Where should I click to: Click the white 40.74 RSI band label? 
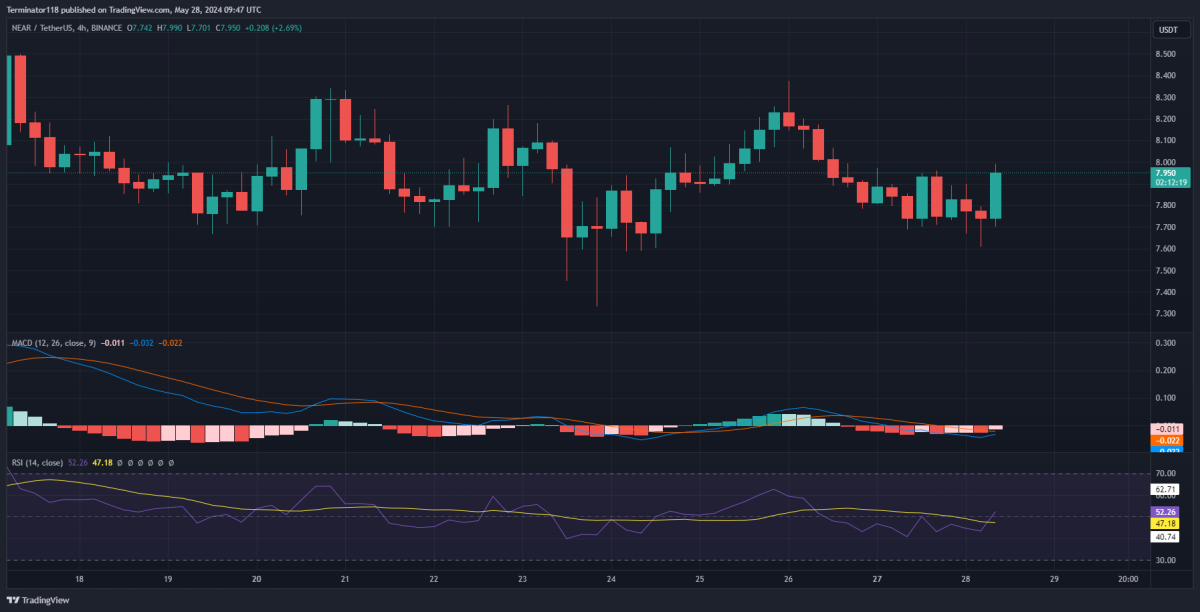(1167, 537)
